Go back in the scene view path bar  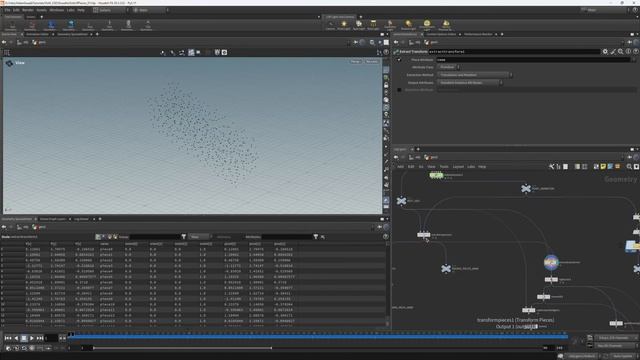point(4,42)
